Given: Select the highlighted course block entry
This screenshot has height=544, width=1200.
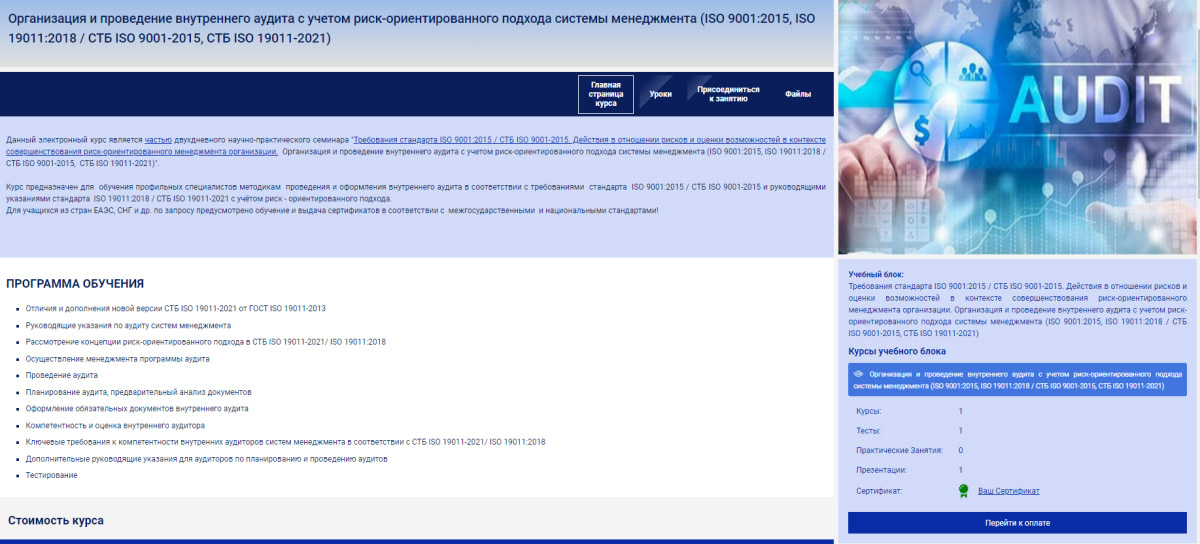Looking at the screenshot, I should click(x=1017, y=380).
